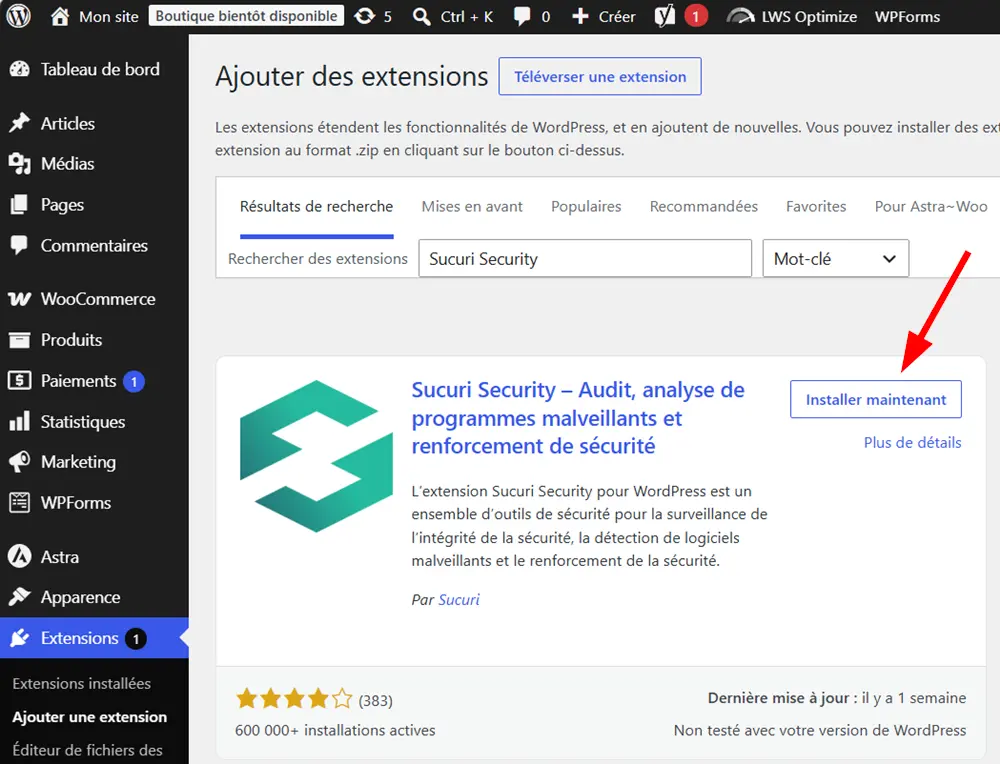Viewport: 1000px width, 764px height.
Task: Switch to Résultats de recherche tab
Action: (316, 207)
